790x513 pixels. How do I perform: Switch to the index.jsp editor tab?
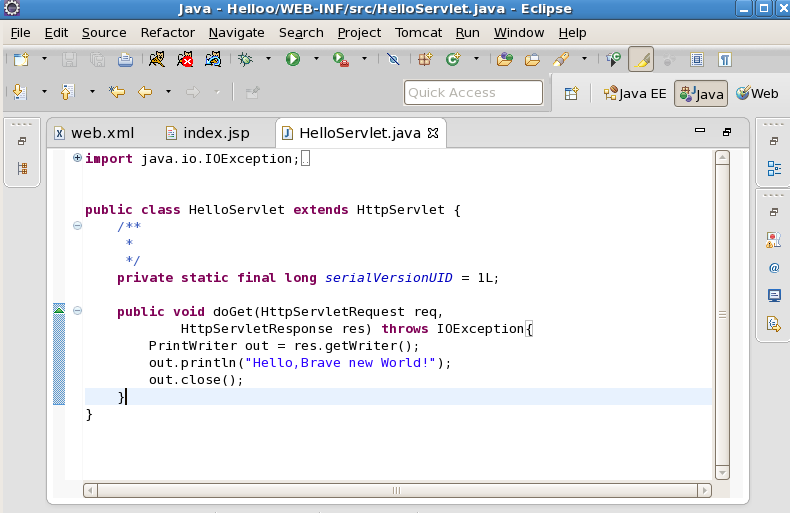click(208, 133)
